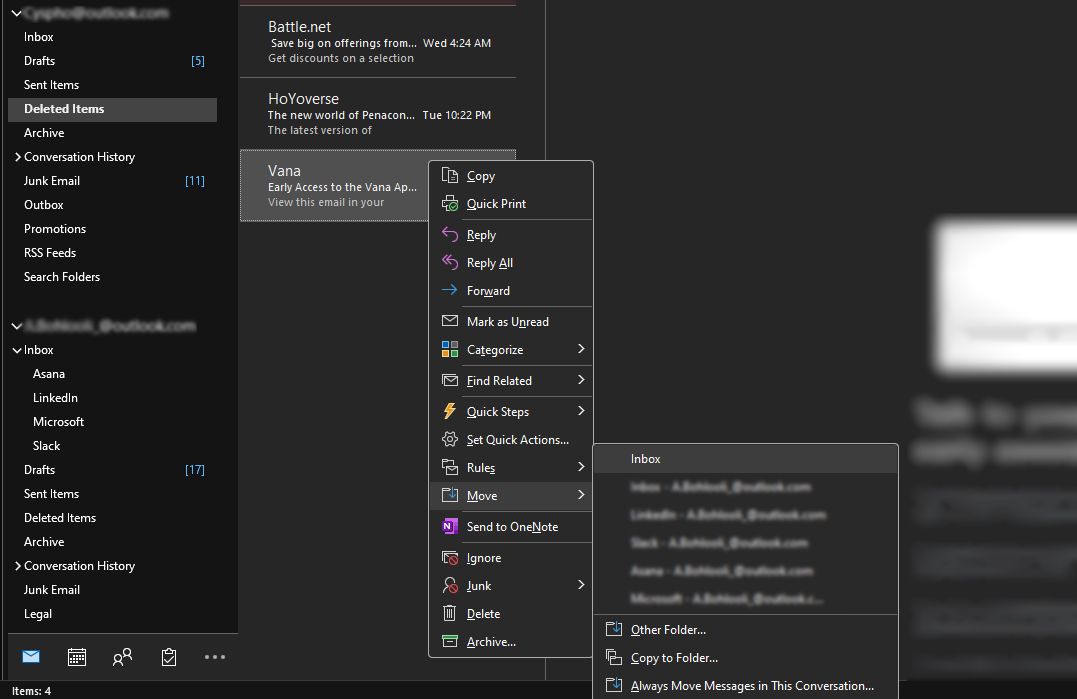Viewport: 1077px width, 699px height.
Task: Click the Mail envelope navigation icon
Action: coord(31,657)
